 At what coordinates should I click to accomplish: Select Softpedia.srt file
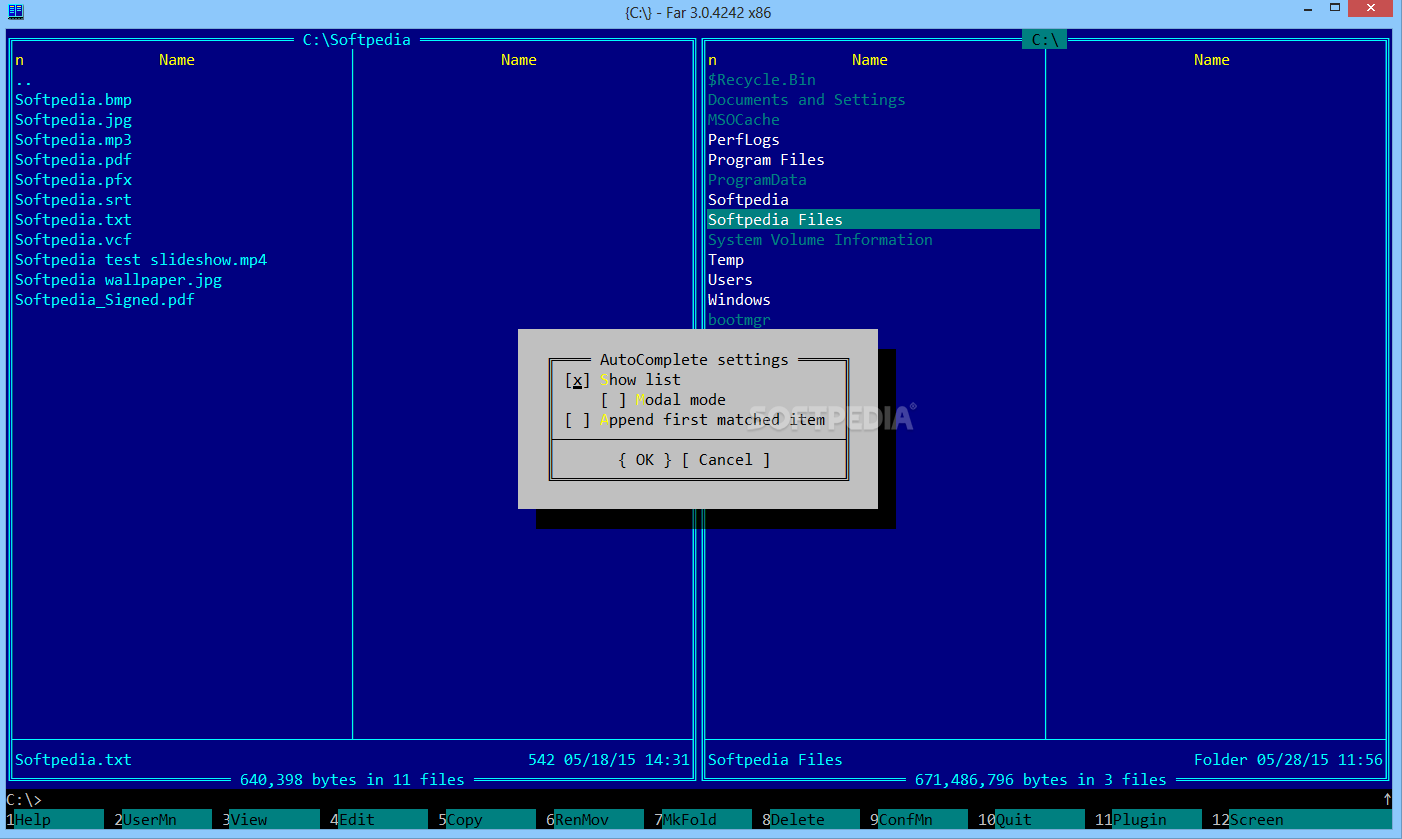pyautogui.click(x=73, y=200)
